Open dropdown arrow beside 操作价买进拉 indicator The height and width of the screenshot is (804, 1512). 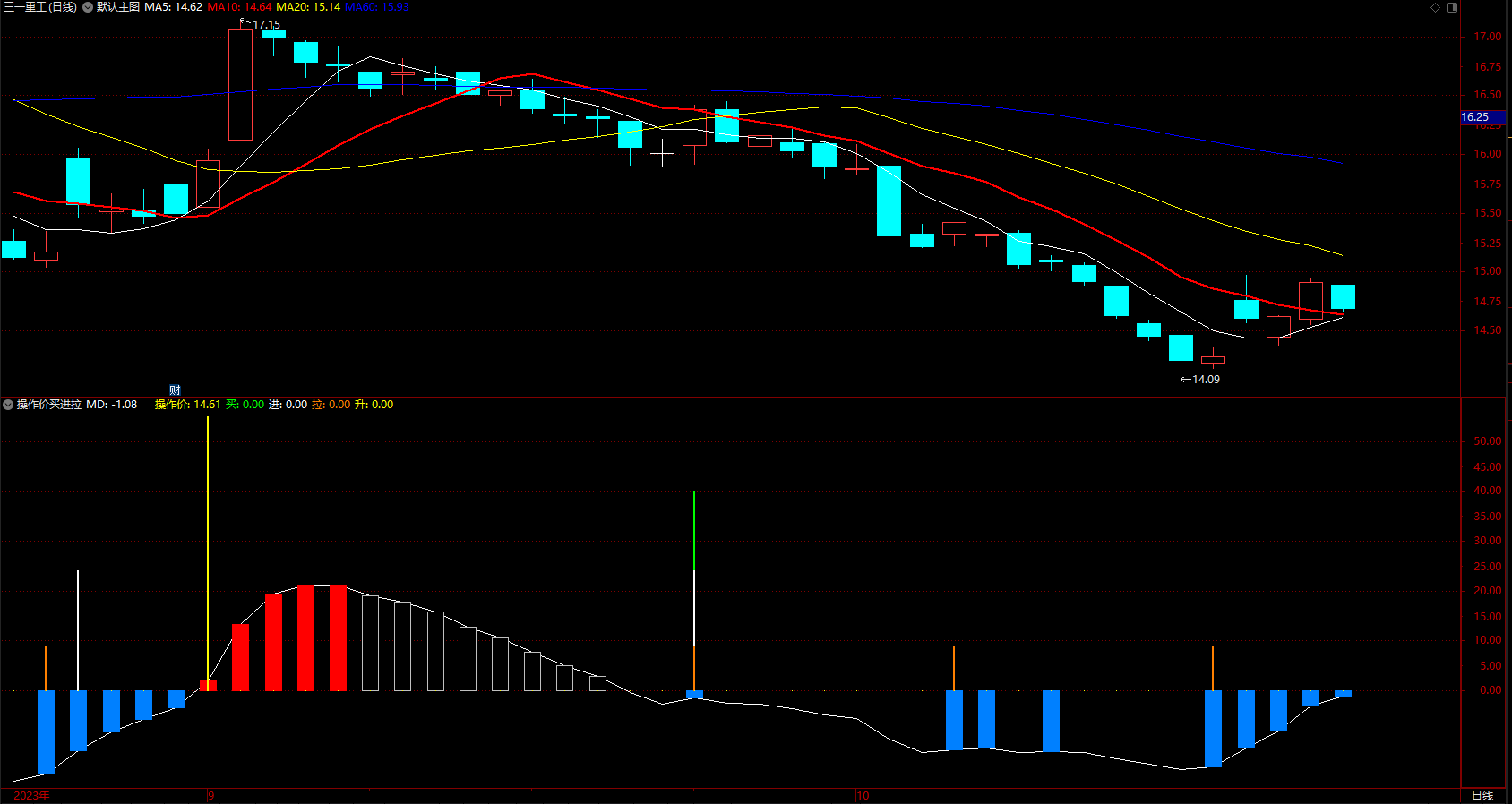tap(8, 405)
